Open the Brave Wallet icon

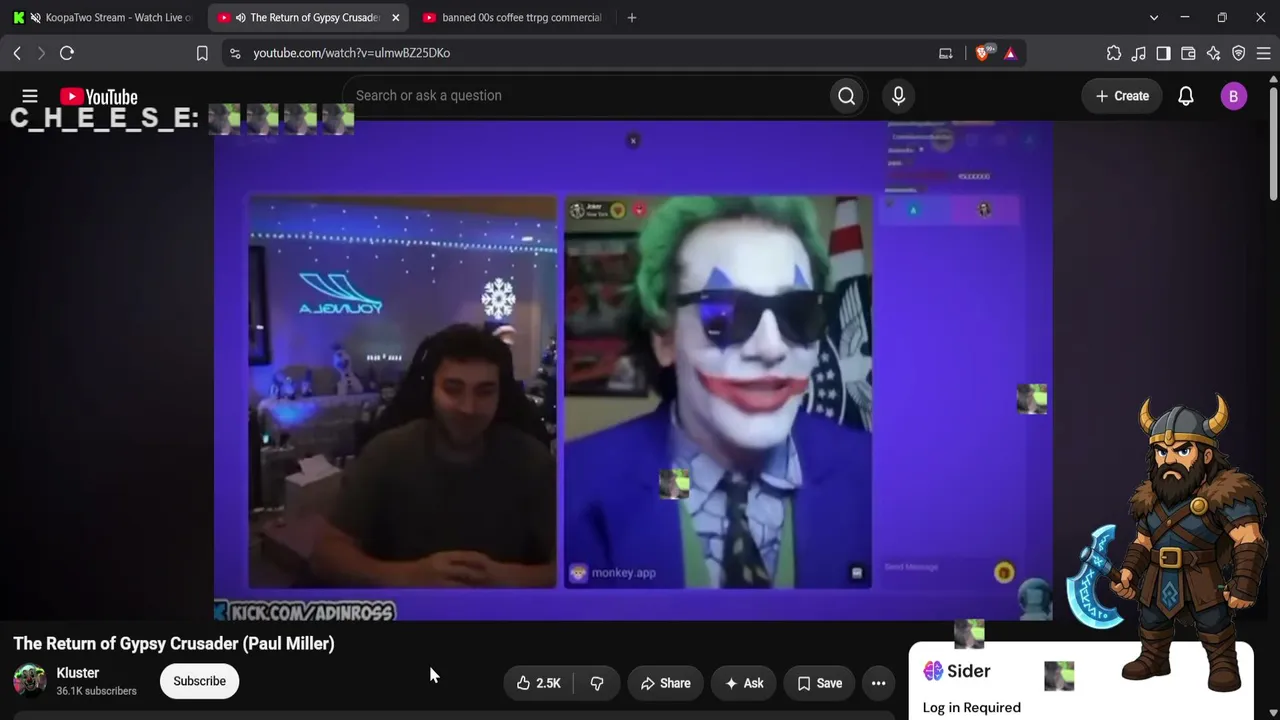tap(1188, 53)
